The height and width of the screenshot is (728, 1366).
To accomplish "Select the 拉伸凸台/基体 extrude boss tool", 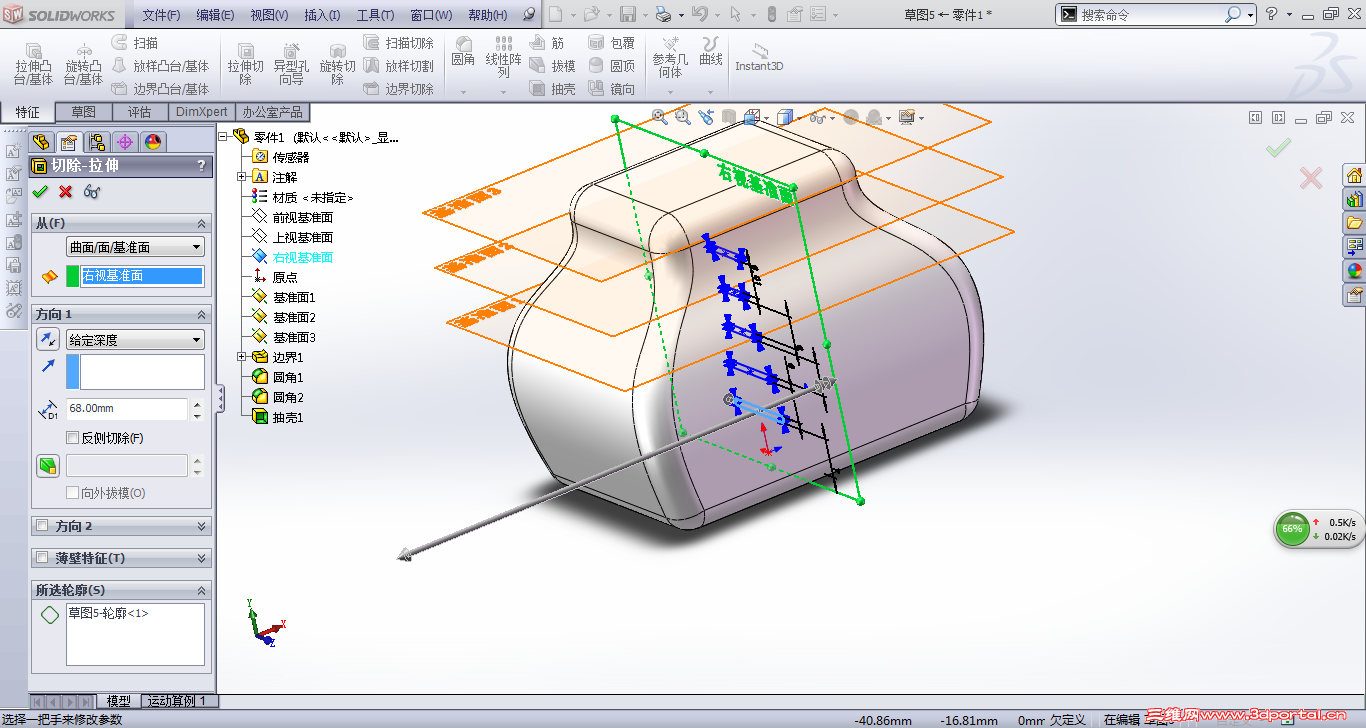I will tap(33, 64).
